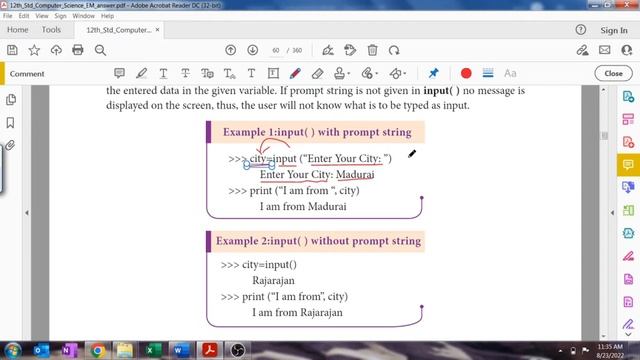Image resolution: width=640 pixels, height=360 pixels.
Task: Open the Sign menu
Action: point(60,16)
